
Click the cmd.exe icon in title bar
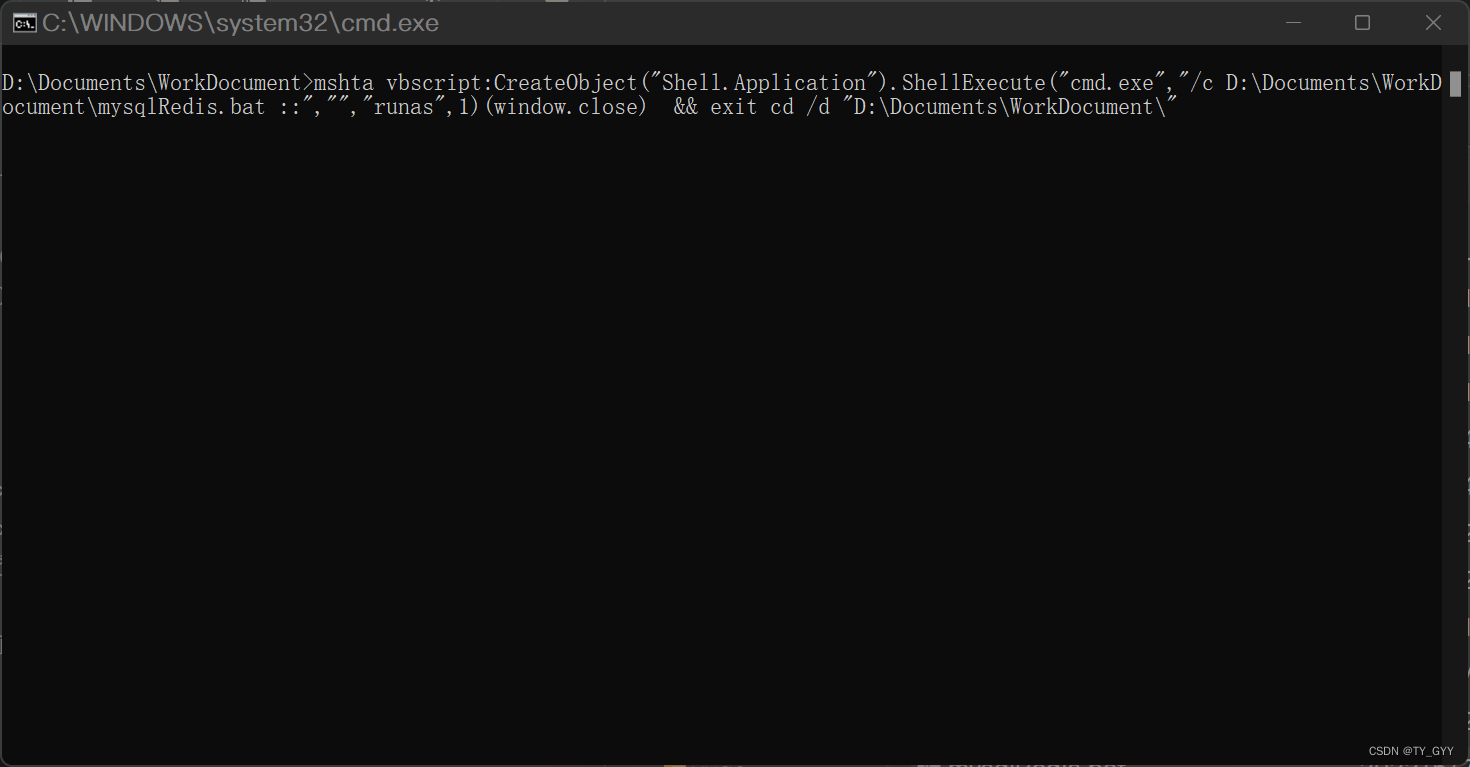tap(24, 23)
